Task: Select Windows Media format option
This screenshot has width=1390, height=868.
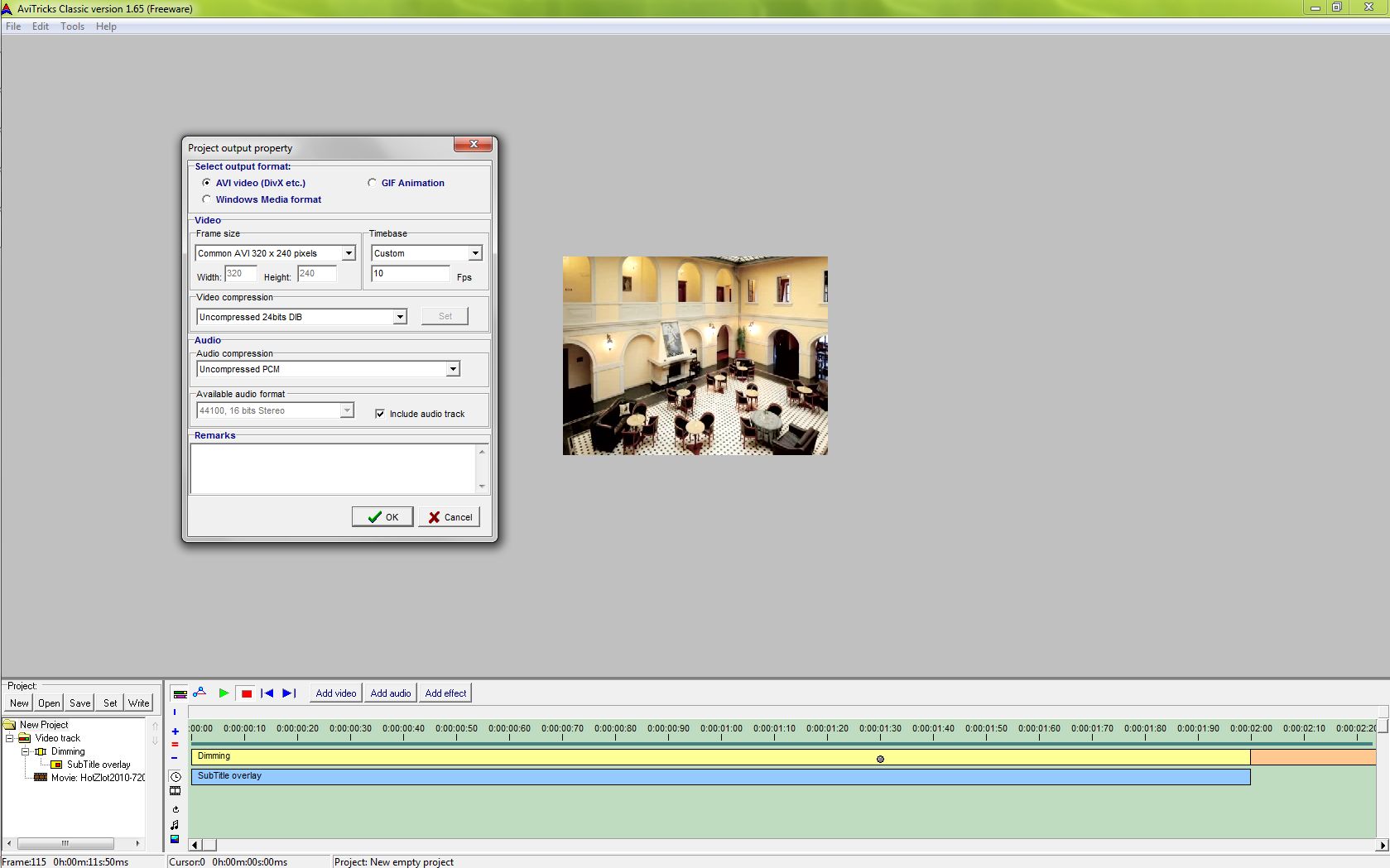Action: click(x=262, y=199)
